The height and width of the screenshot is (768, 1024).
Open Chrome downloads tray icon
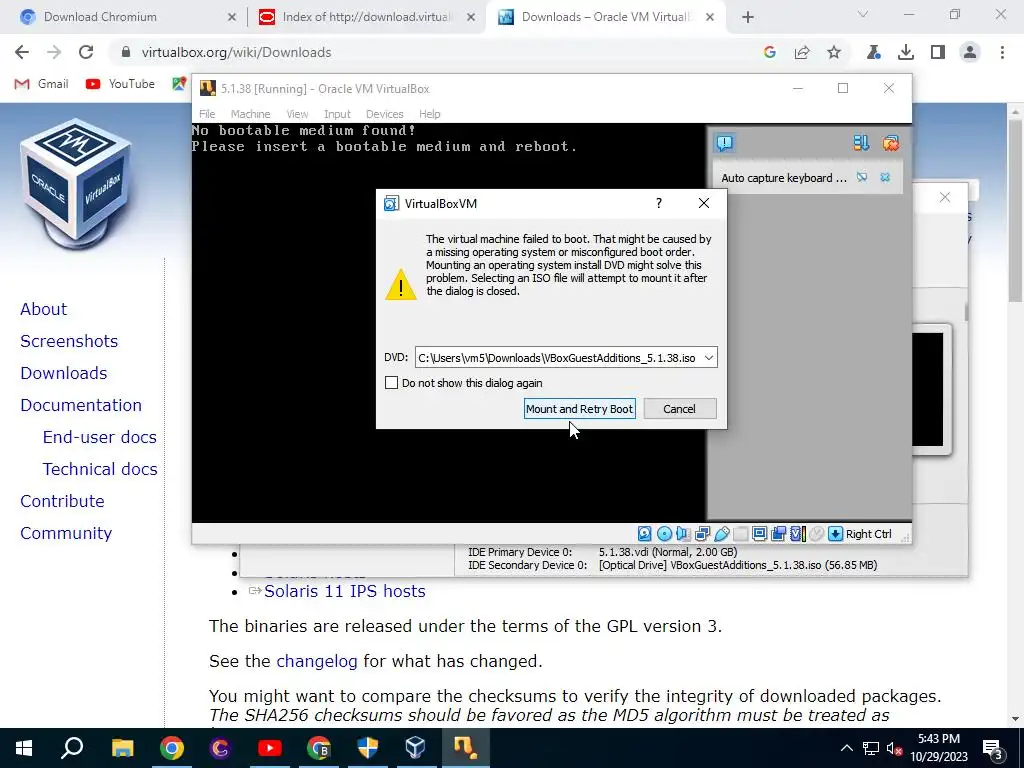(x=906, y=52)
